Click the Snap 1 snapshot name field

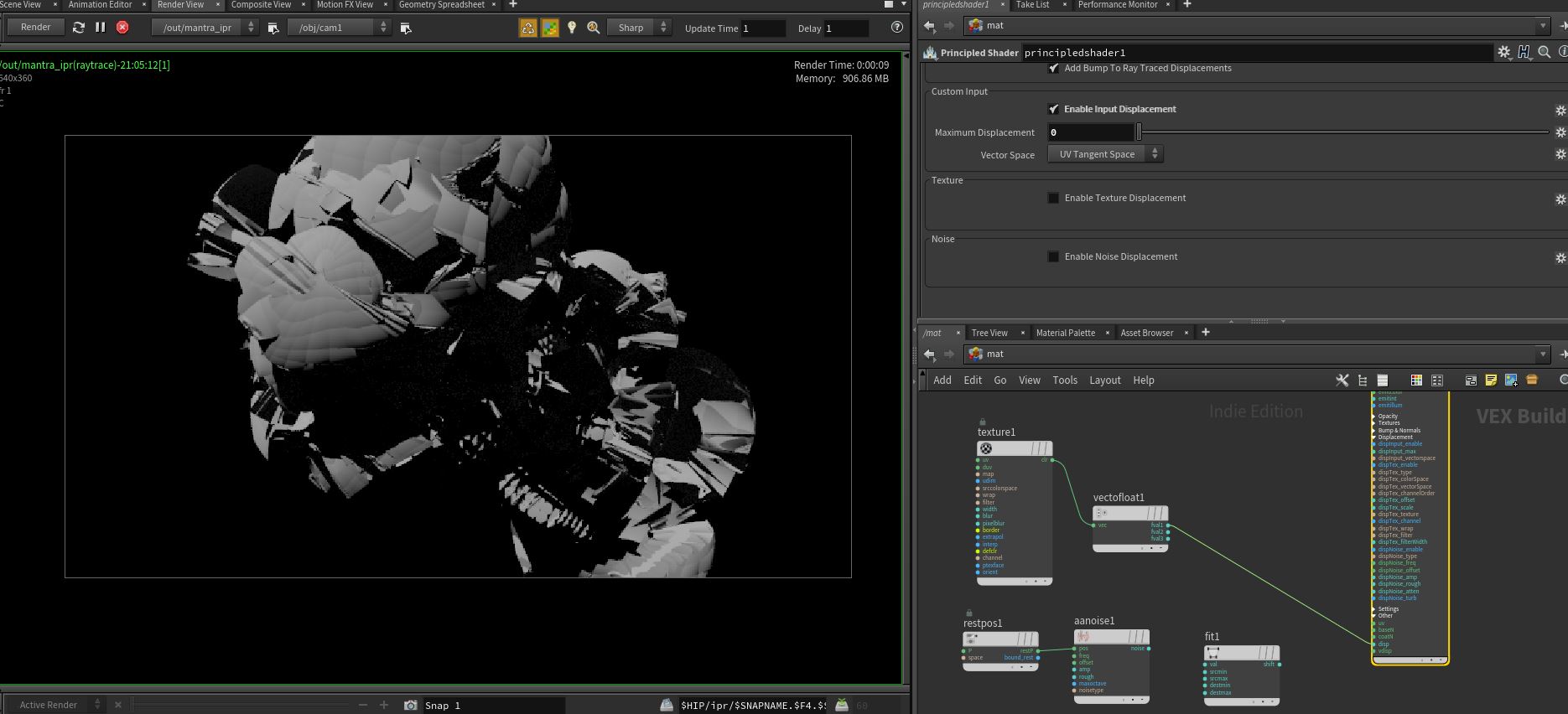pyautogui.click(x=493, y=706)
